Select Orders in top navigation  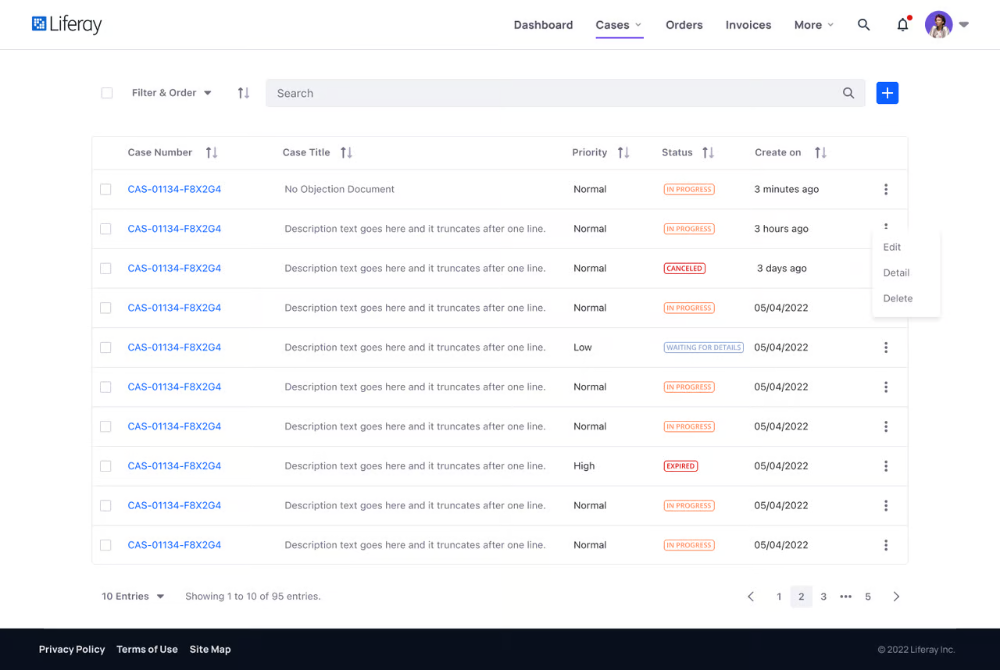pos(684,25)
